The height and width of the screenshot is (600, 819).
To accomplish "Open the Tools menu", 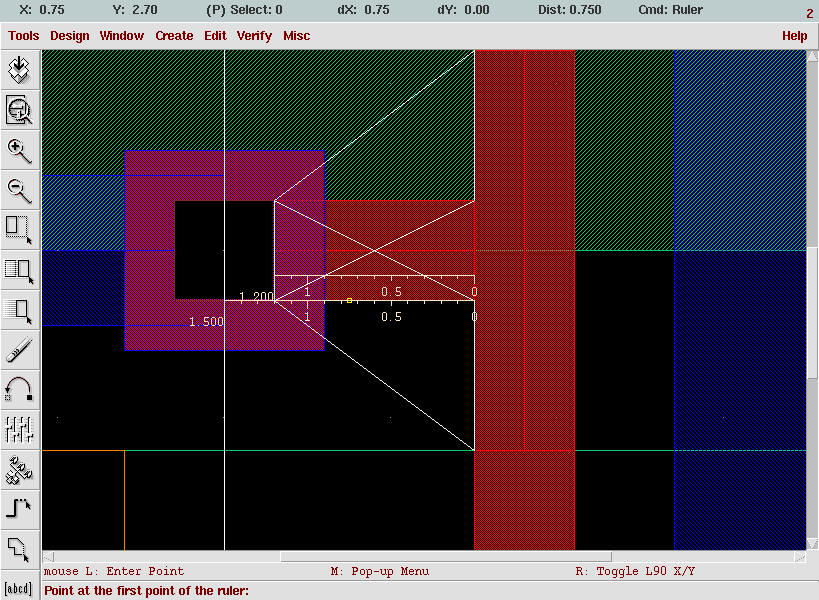I will (24, 36).
